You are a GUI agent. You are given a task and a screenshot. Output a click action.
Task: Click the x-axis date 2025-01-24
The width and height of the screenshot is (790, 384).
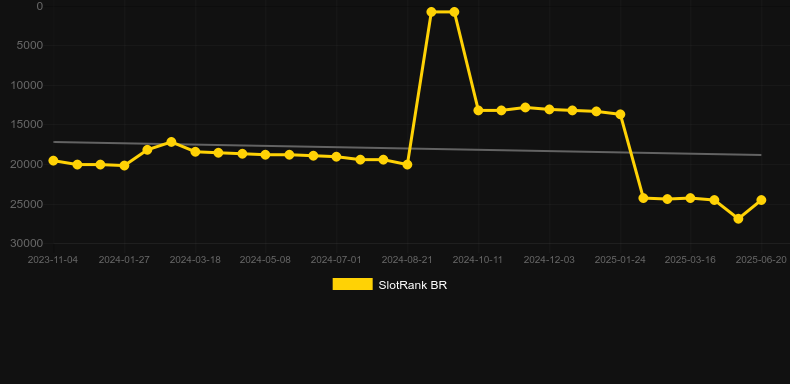pyautogui.click(x=620, y=260)
